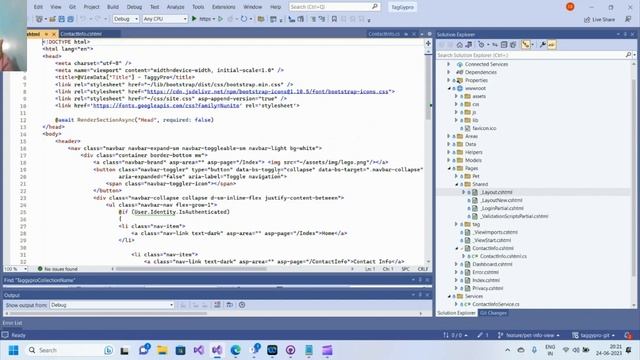Click the Solution Explorer properties wrench icon
Screen dimensions: 640x360
(x=542, y=45)
